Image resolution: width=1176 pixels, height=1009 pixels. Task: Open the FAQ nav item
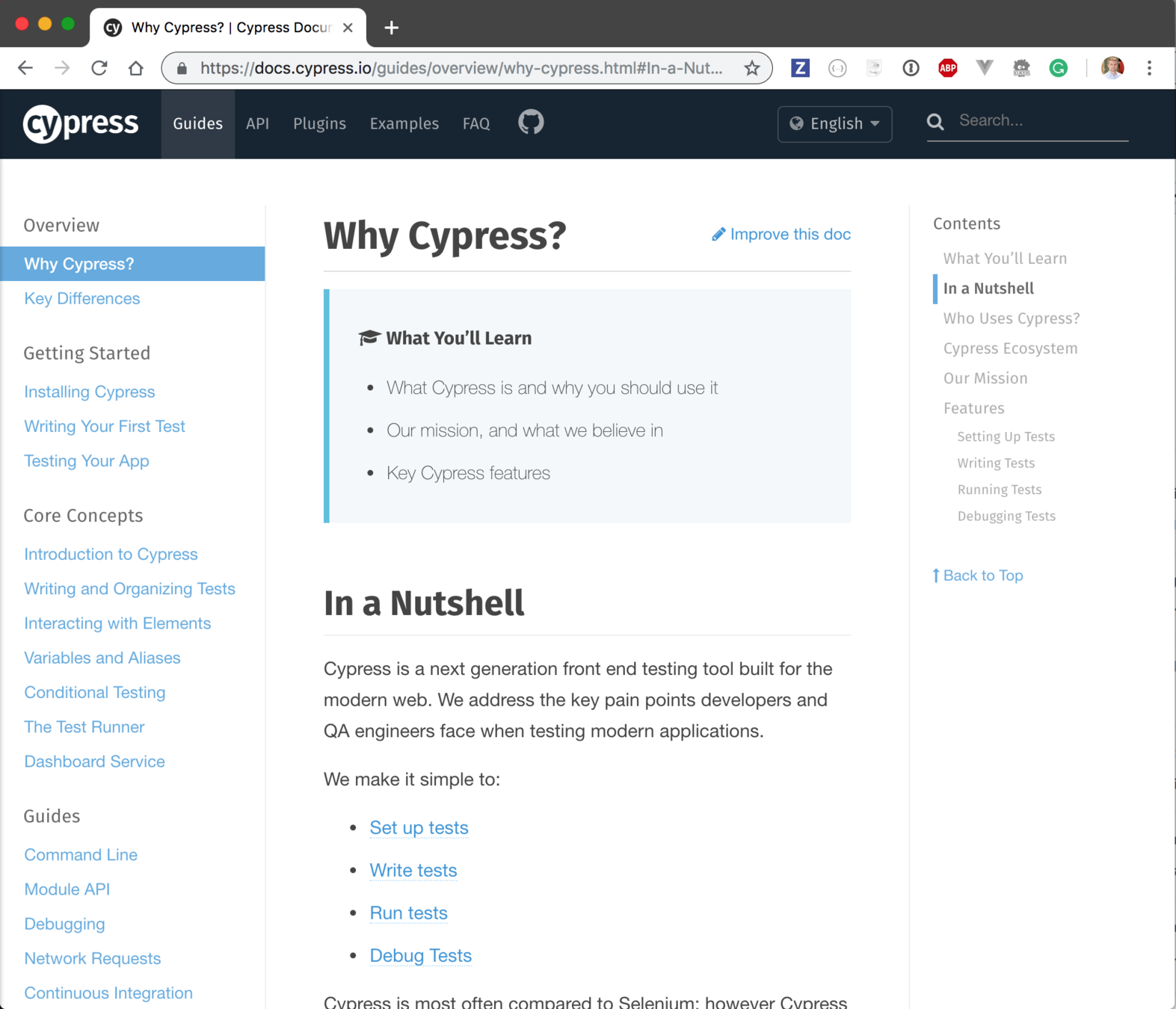pos(476,123)
